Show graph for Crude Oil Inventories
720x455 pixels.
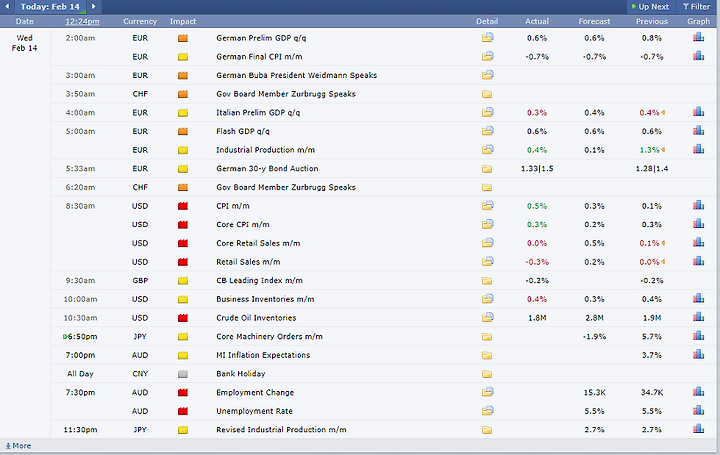point(698,317)
